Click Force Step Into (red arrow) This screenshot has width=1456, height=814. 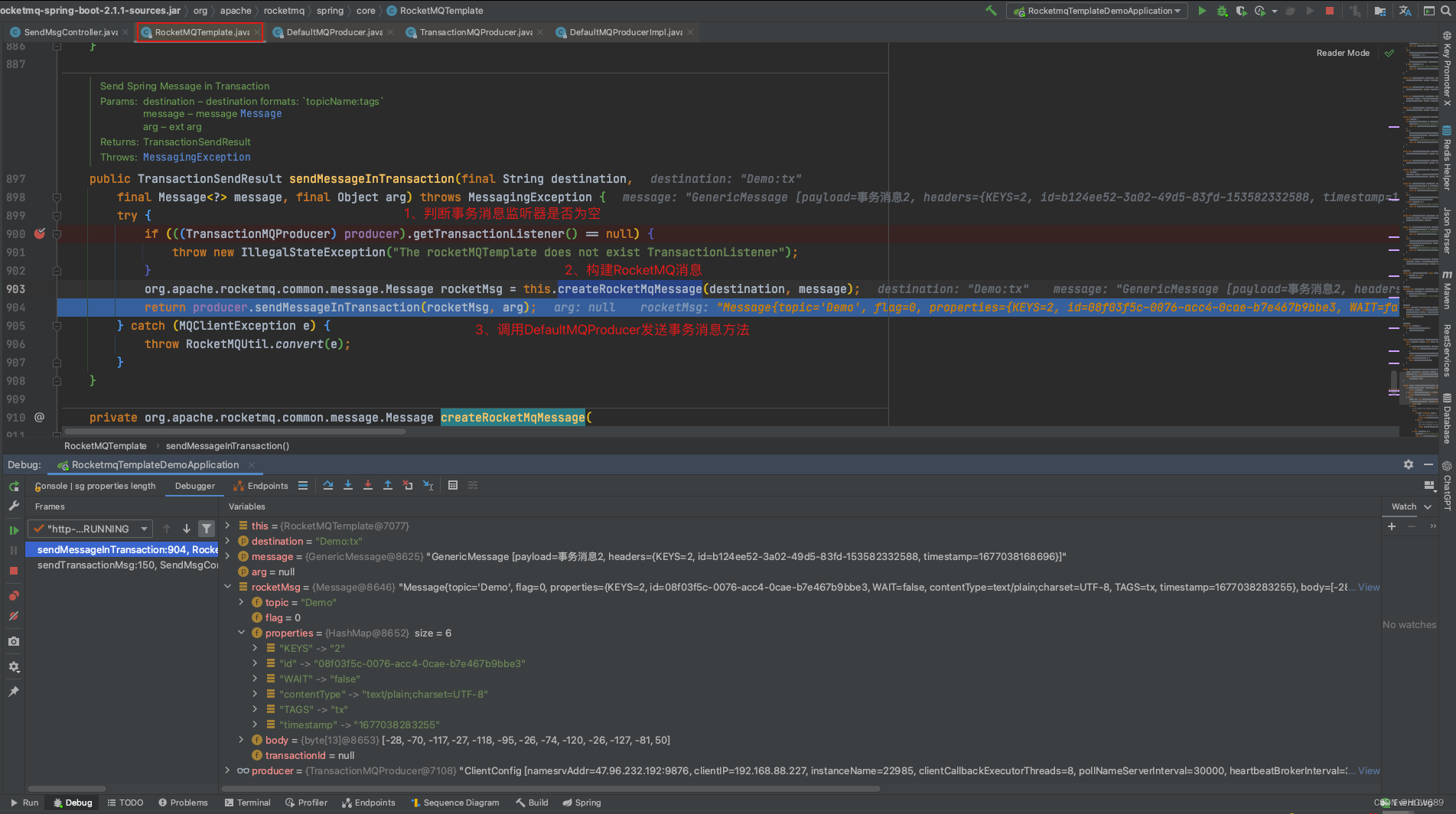(368, 485)
